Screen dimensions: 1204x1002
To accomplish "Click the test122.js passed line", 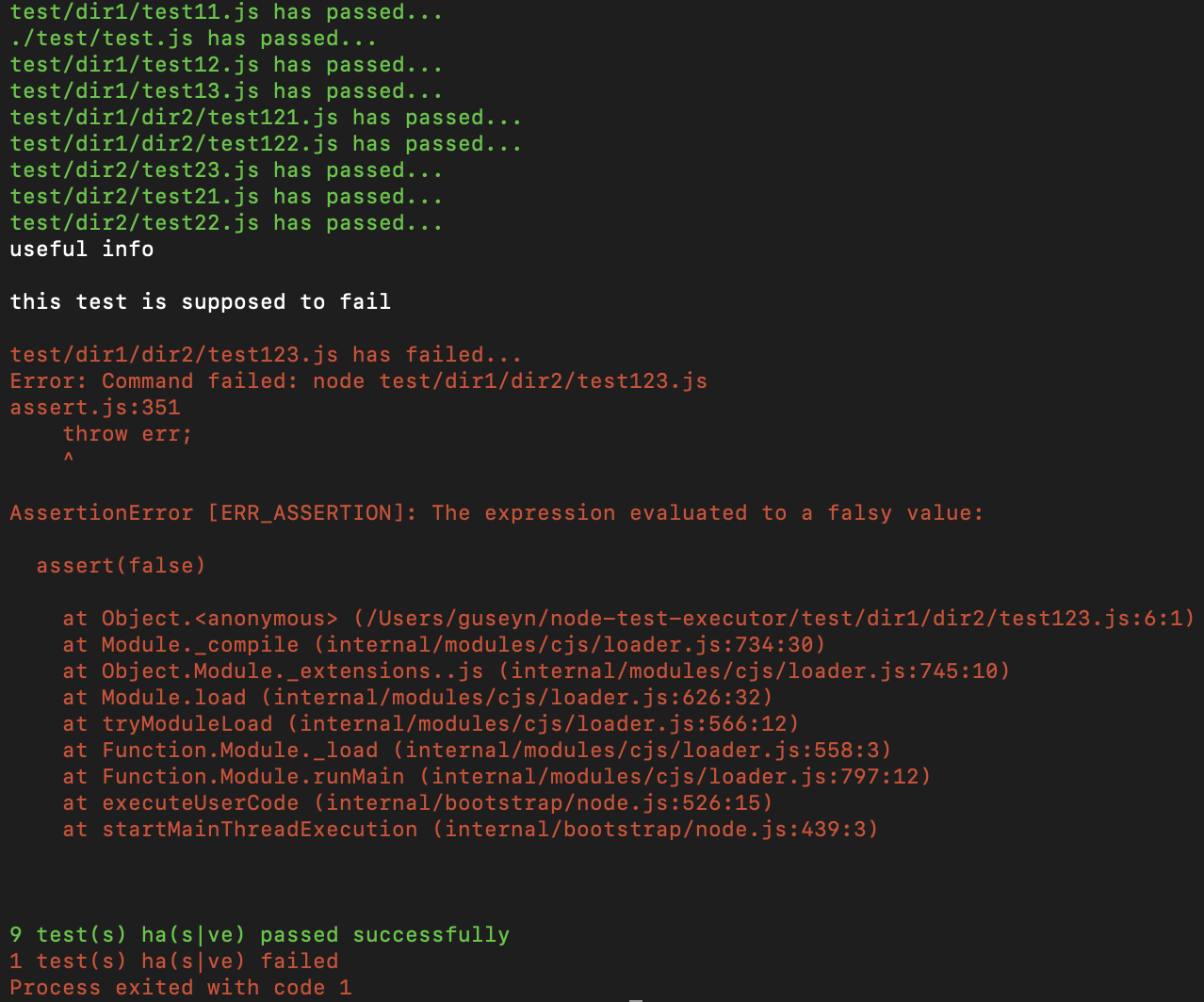I will pyautogui.click(x=266, y=144).
